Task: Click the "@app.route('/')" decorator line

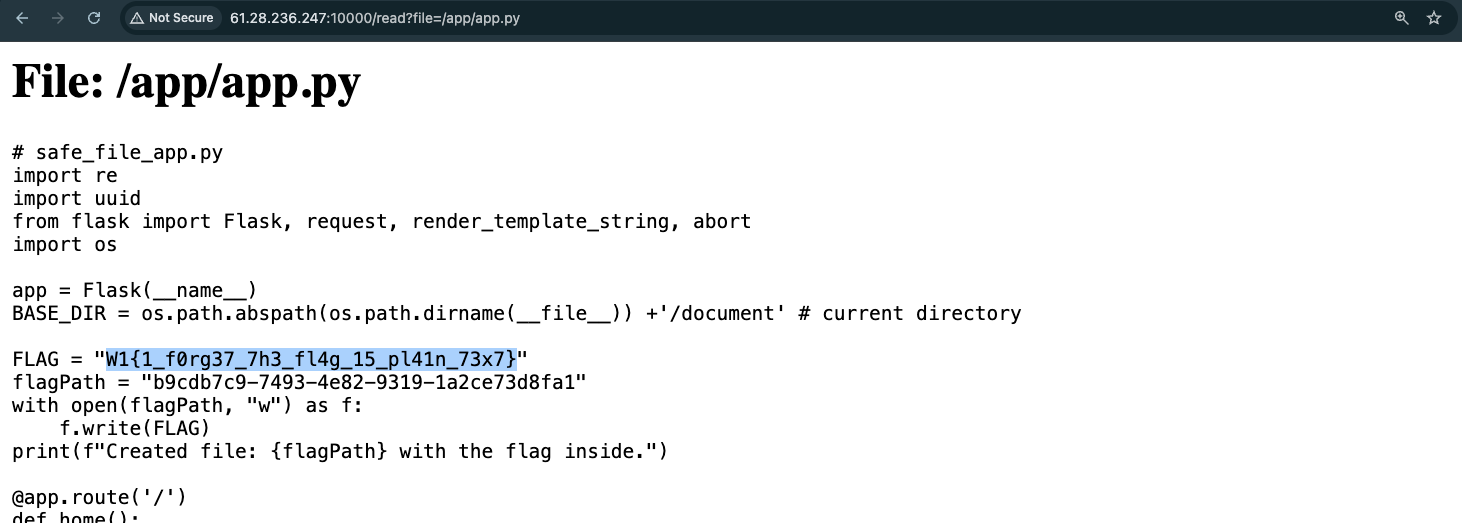Action: 99,497
